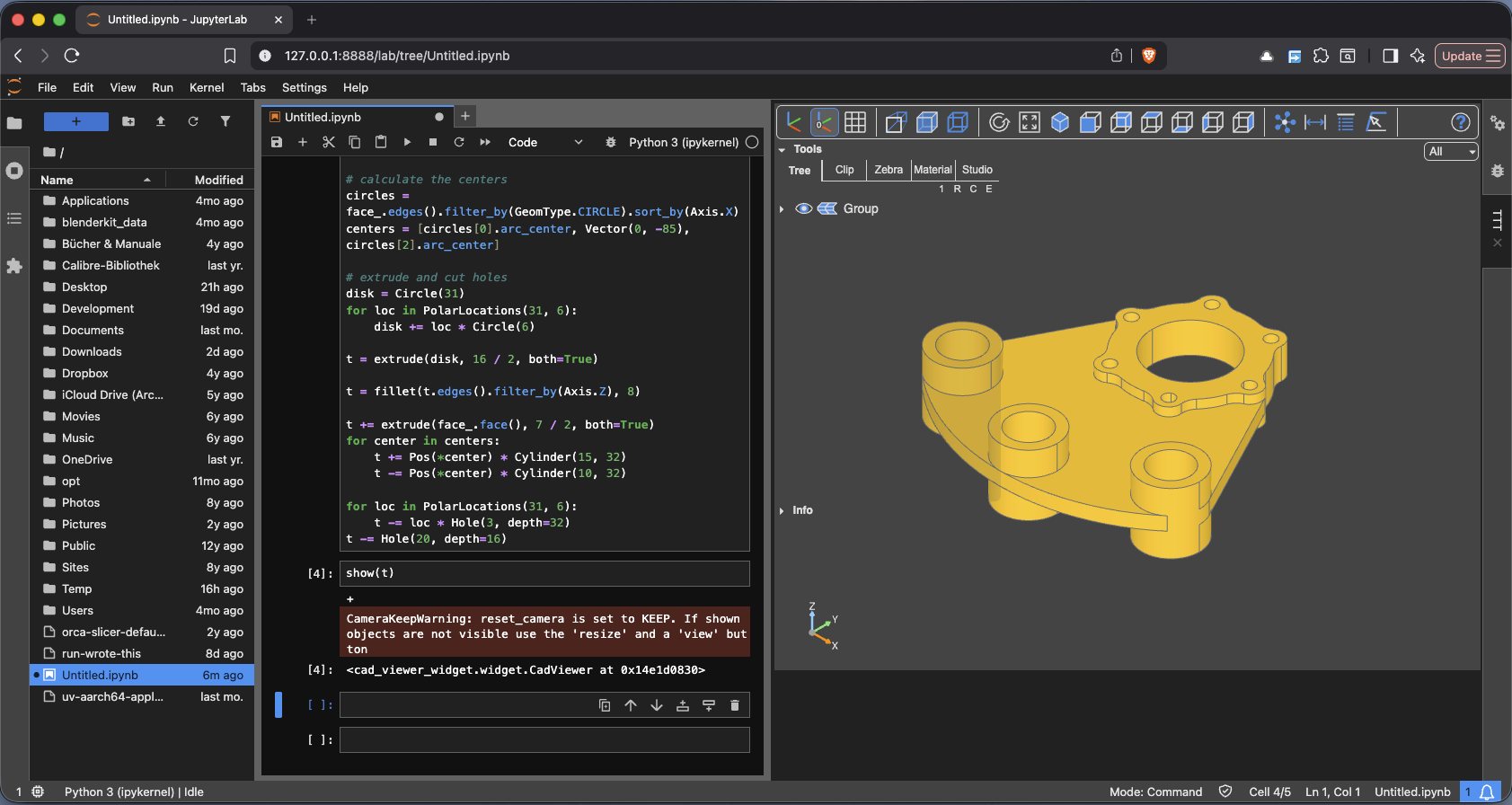Viewport: 1512px width, 805px height.
Task: Click the Update button in browser
Action: pos(1470,56)
